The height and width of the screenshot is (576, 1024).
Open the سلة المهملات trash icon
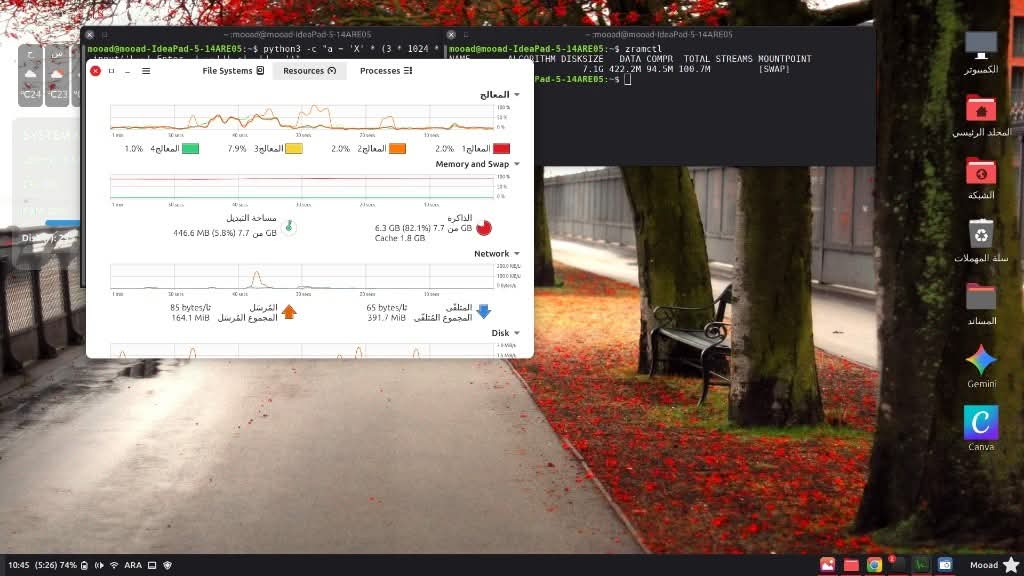[981, 242]
